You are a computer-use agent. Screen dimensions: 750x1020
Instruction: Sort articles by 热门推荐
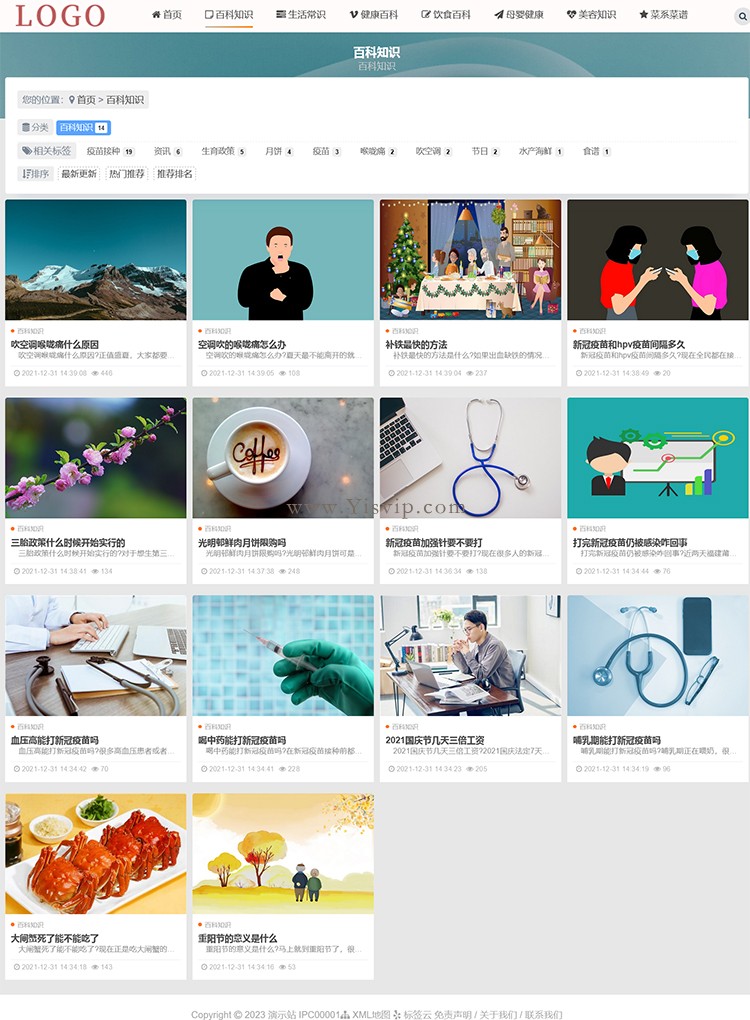pyautogui.click(x=127, y=174)
